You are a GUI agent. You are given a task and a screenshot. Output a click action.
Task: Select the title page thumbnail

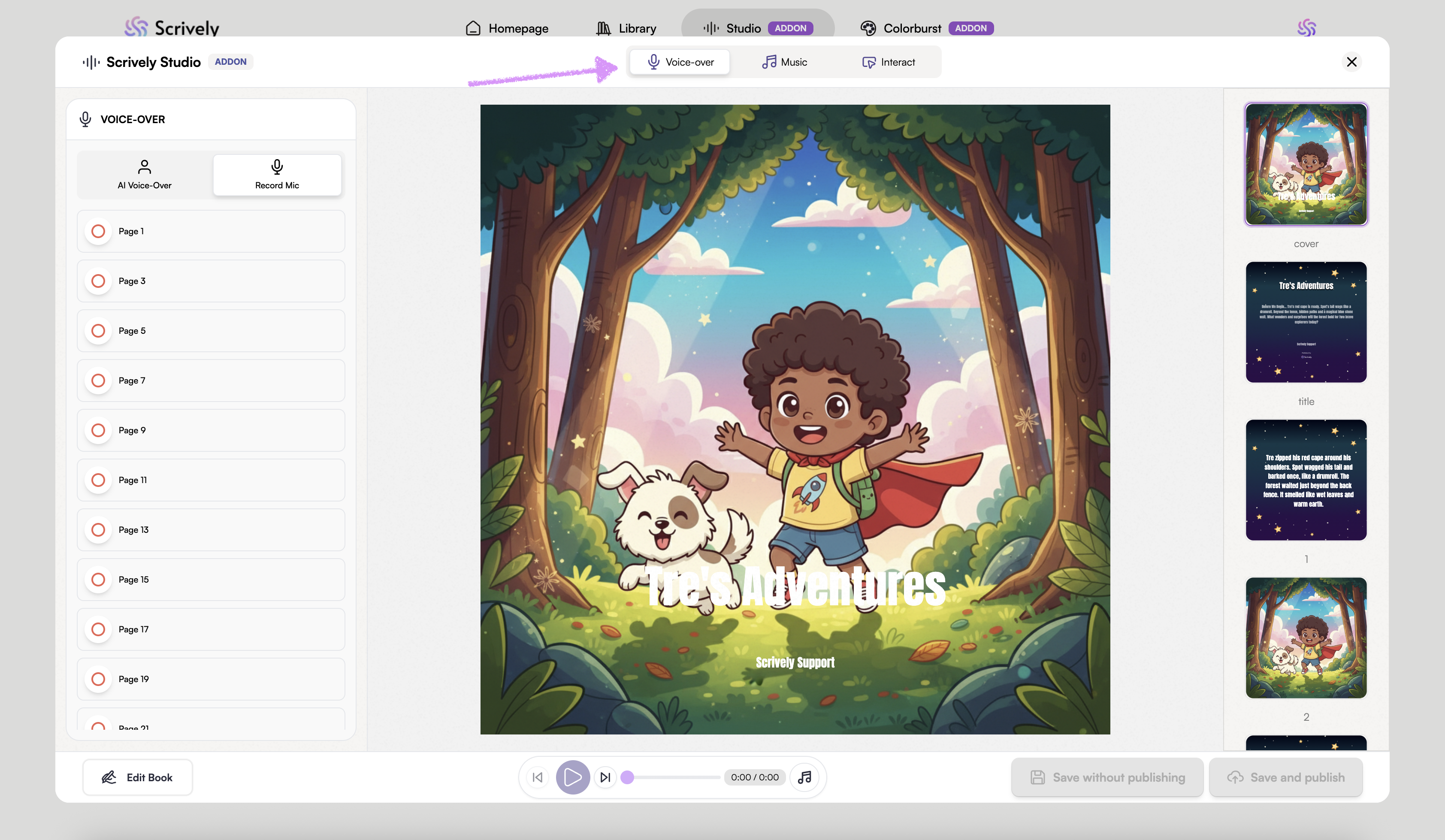point(1306,322)
